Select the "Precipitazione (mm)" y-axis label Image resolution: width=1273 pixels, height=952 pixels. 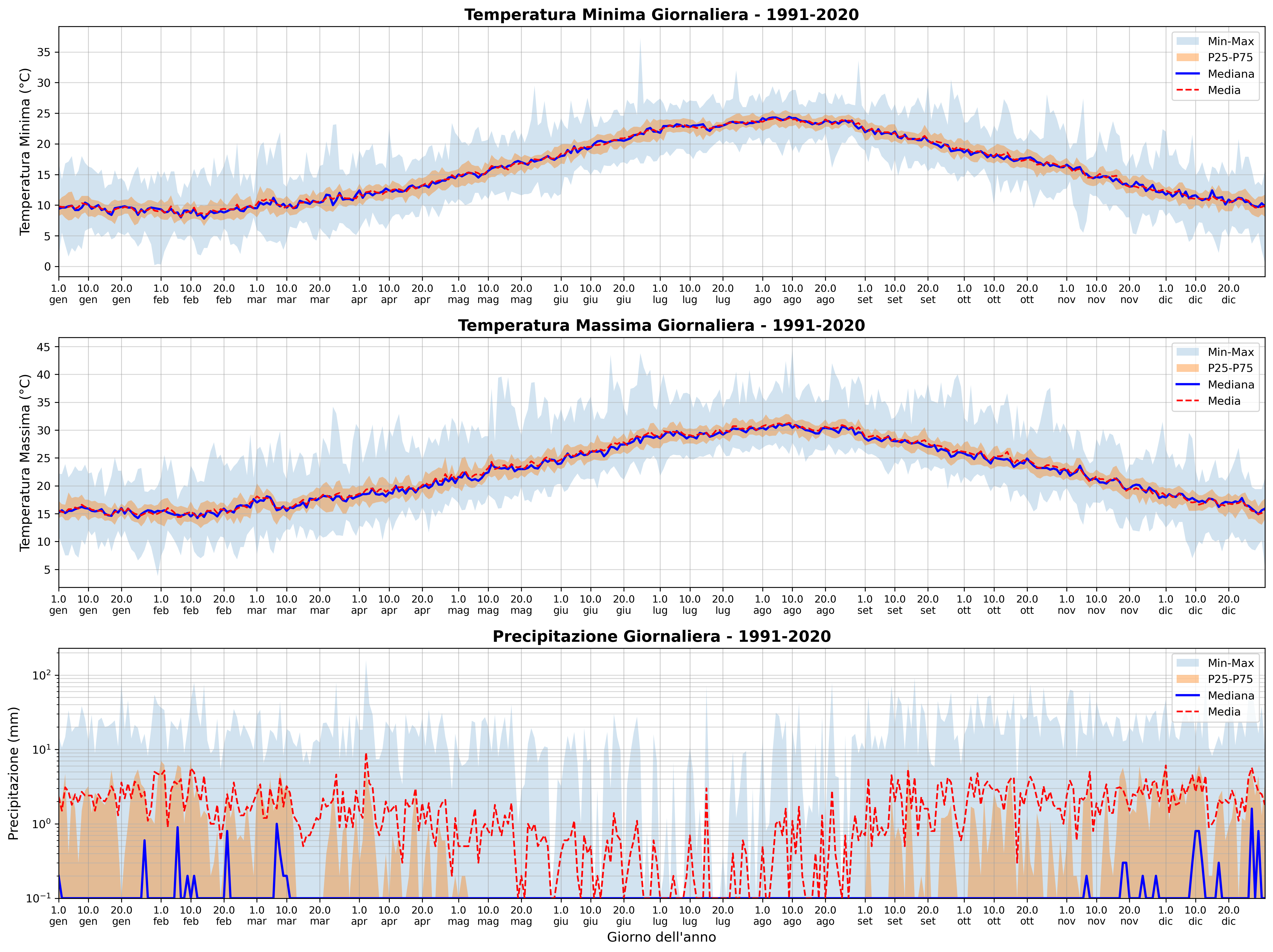click(x=13, y=774)
